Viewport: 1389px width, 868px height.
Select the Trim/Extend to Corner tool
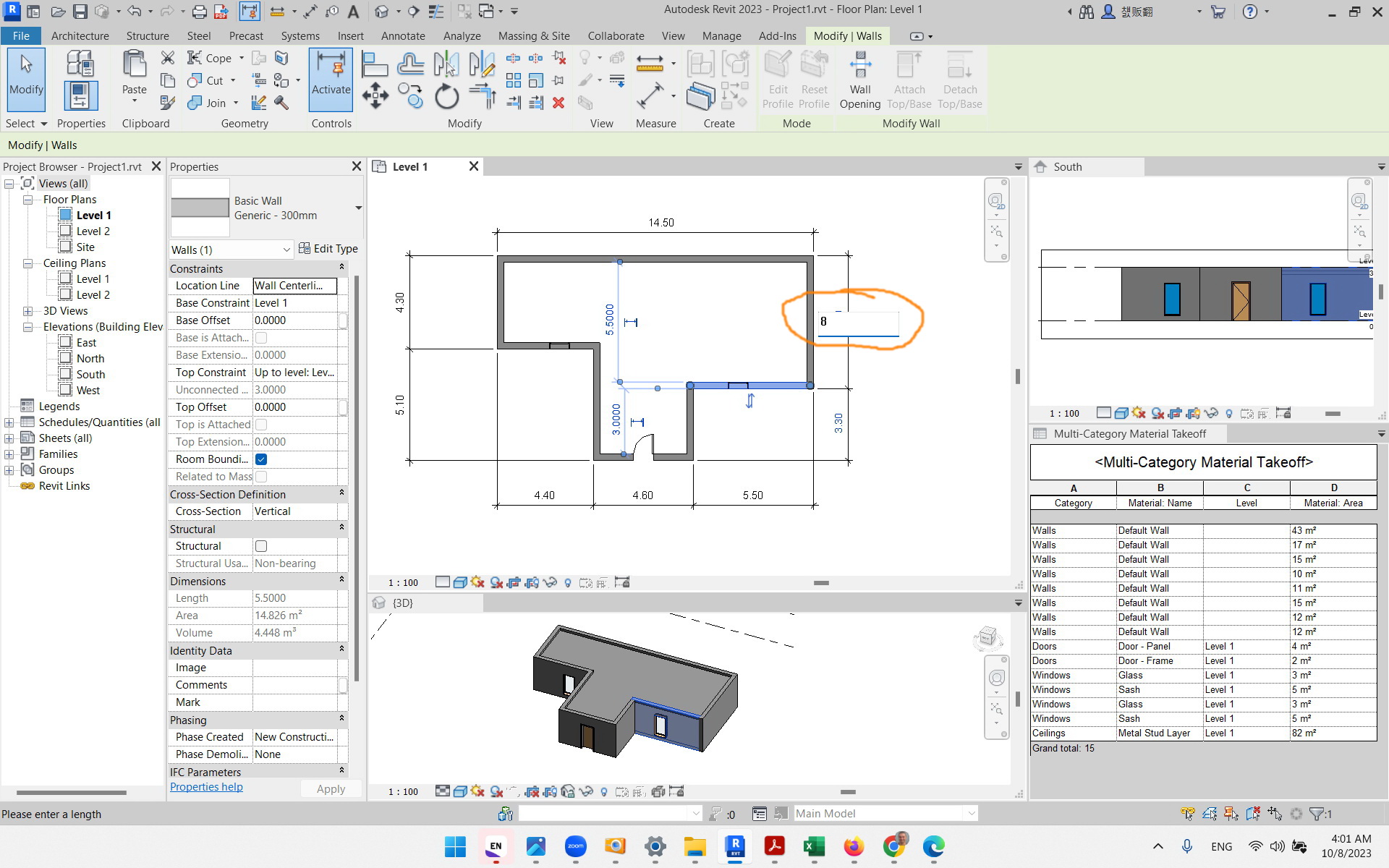[x=482, y=95]
